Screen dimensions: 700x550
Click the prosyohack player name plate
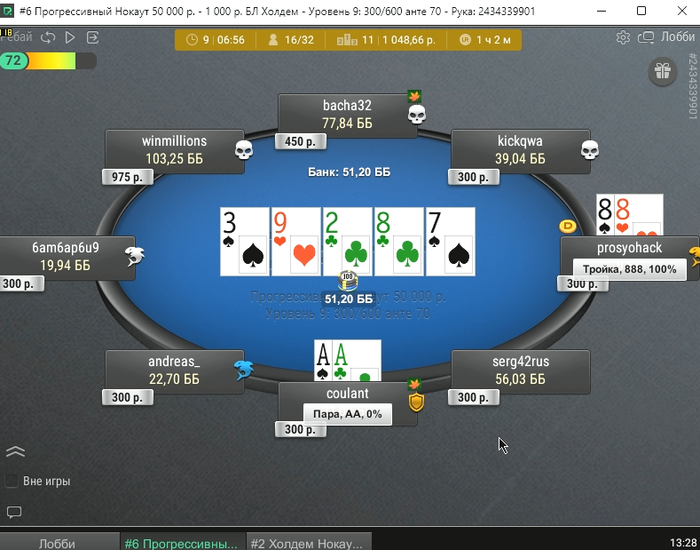tap(629, 258)
